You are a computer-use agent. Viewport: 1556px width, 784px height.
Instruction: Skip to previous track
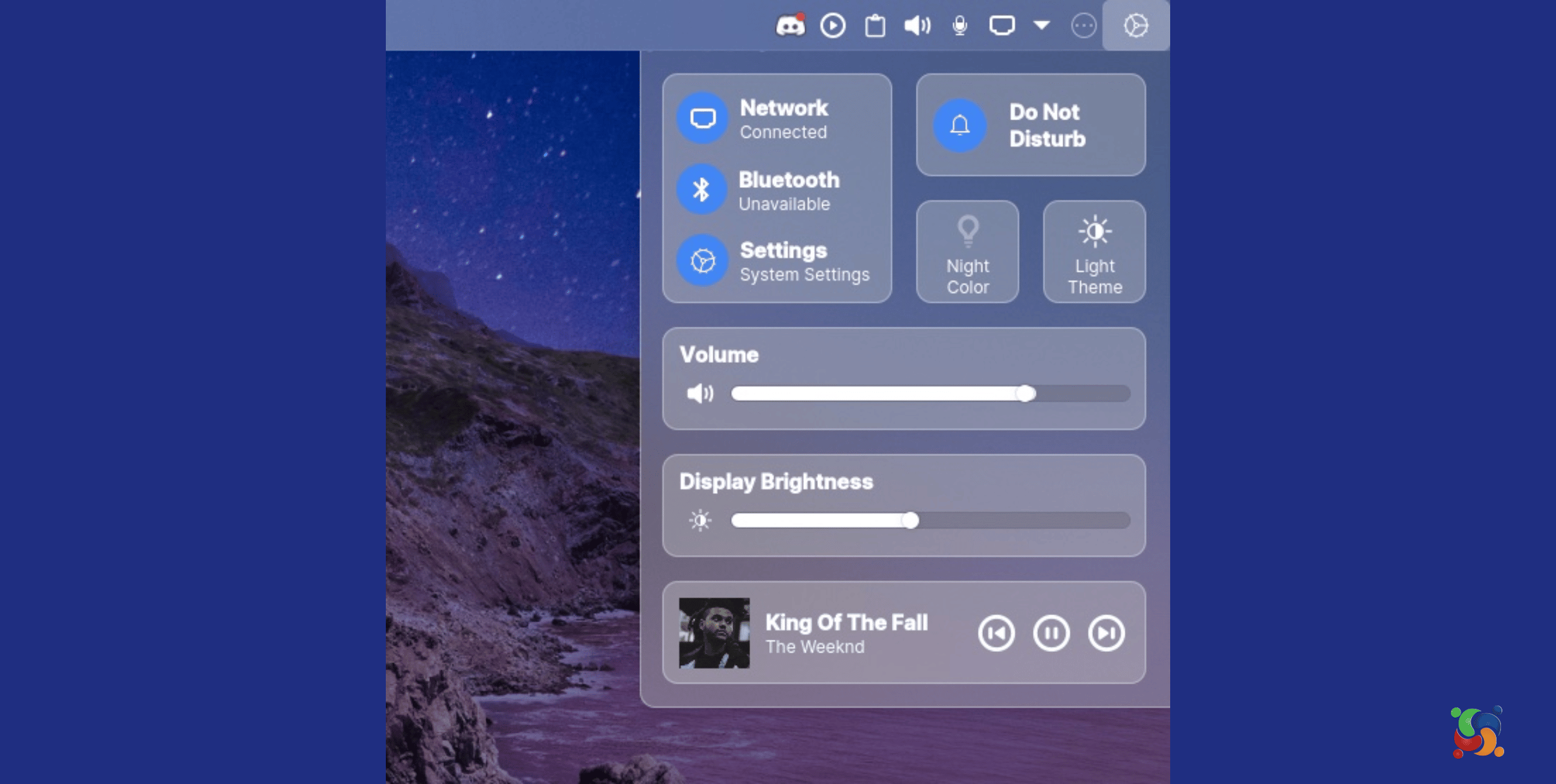[996, 633]
